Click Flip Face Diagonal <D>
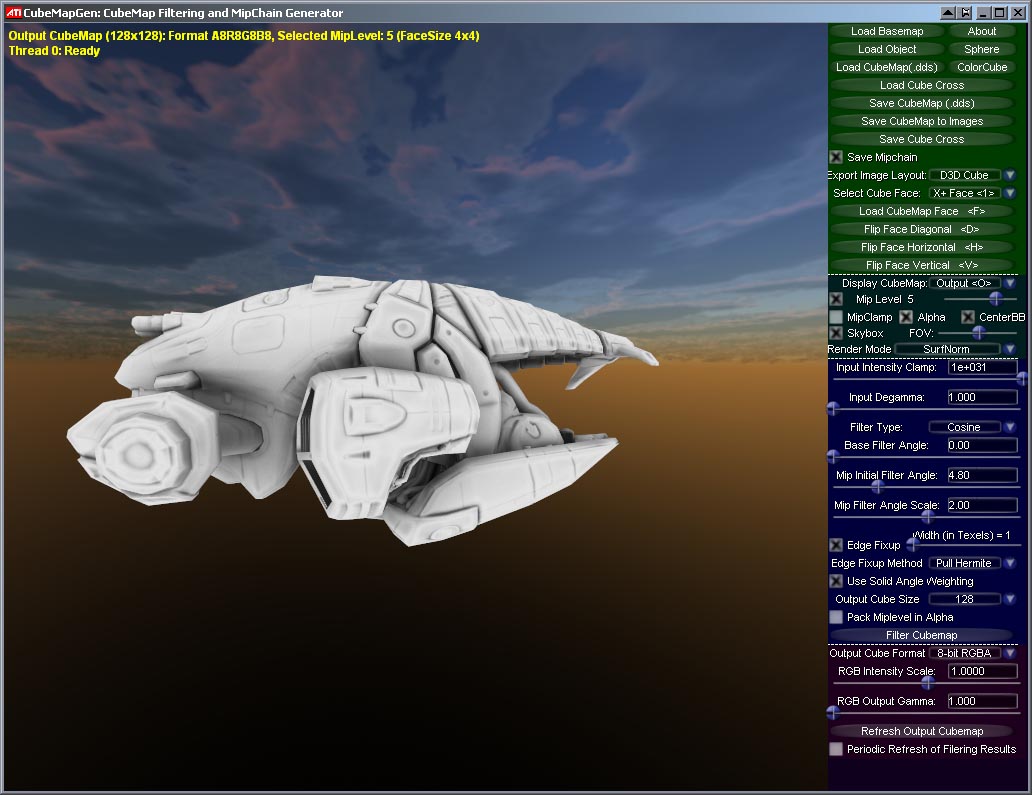The height and width of the screenshot is (795, 1032). point(921,229)
